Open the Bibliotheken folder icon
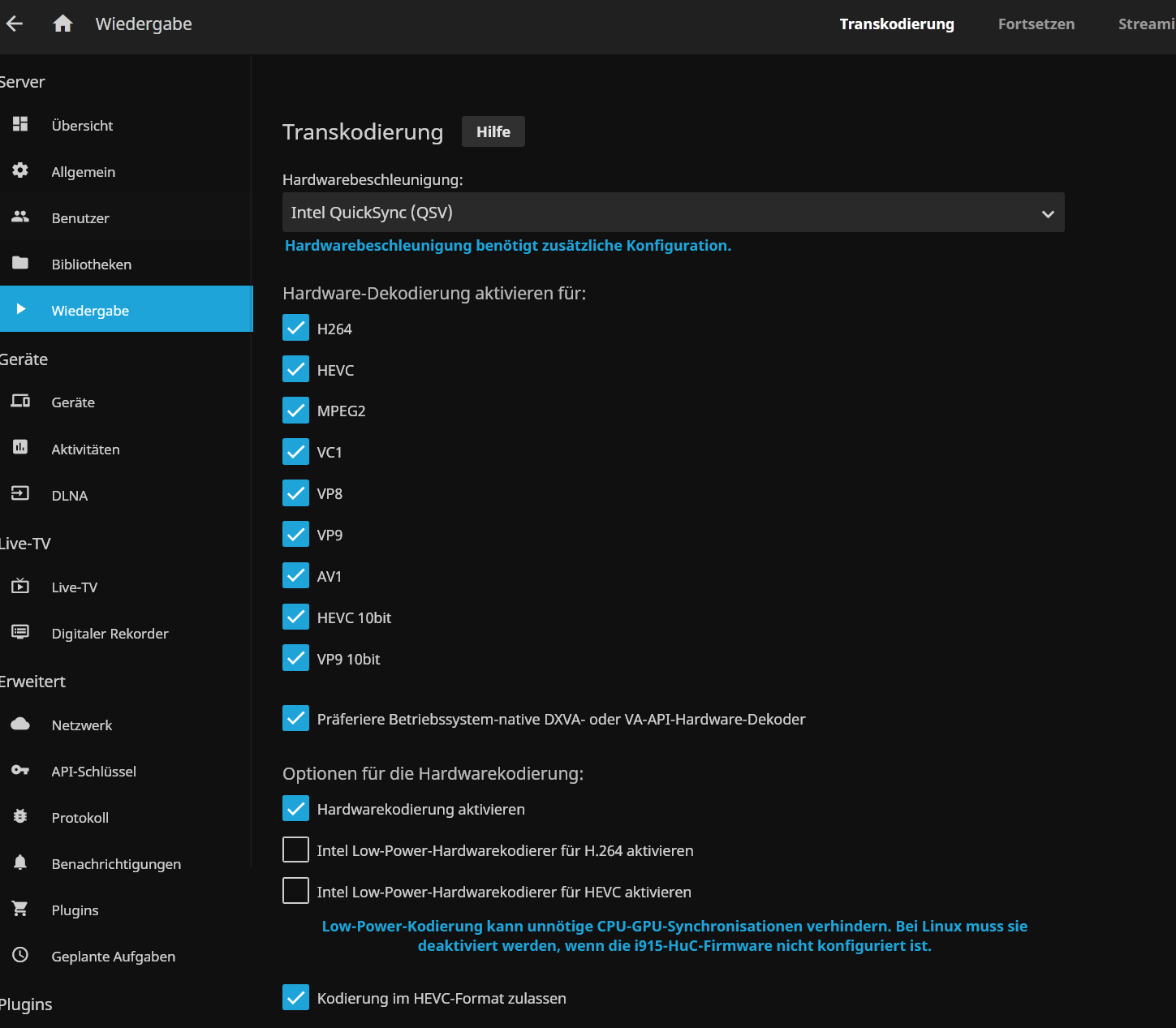 [x=20, y=263]
